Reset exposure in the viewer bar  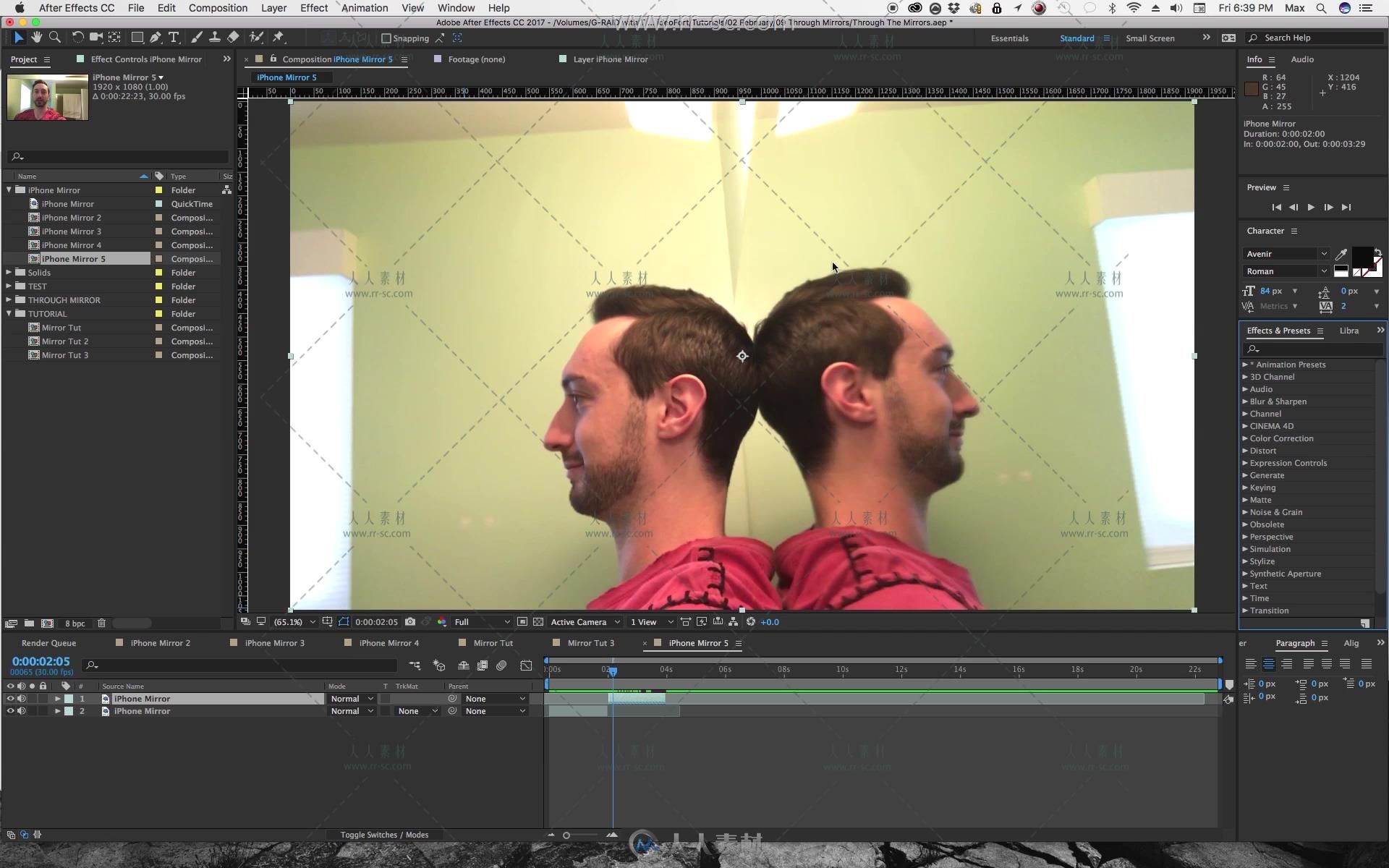click(751, 622)
